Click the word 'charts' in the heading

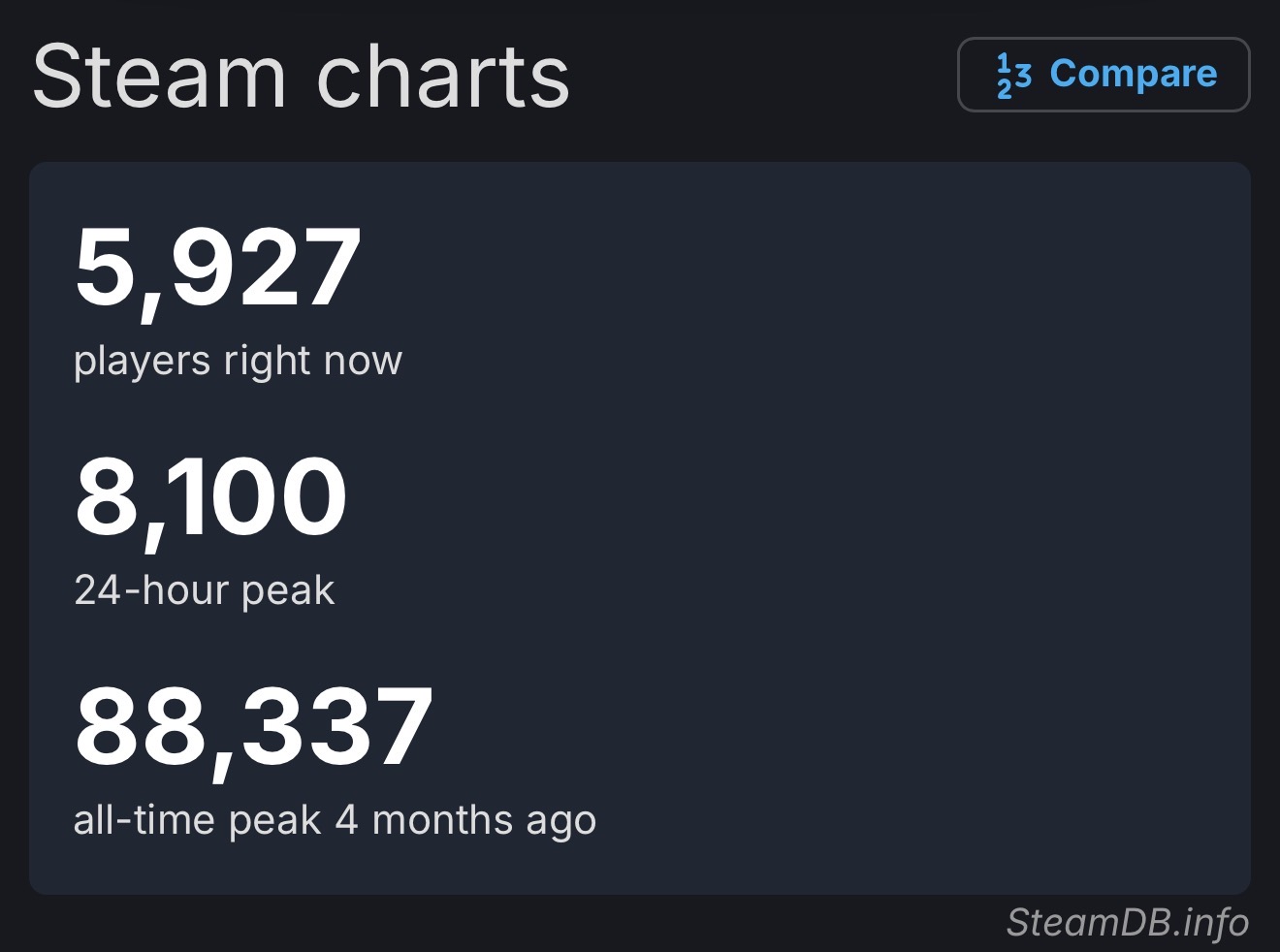click(x=443, y=77)
